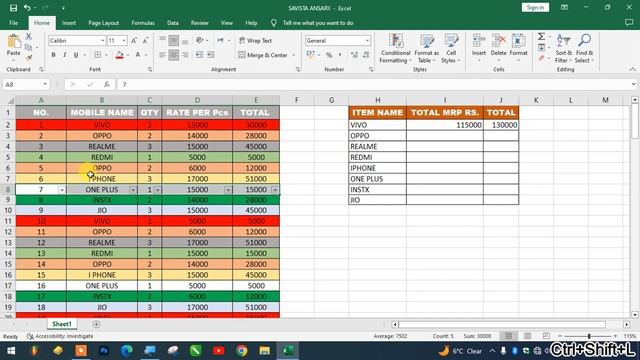
Task: Toggle Align Left button
Action: [x=162, y=55]
